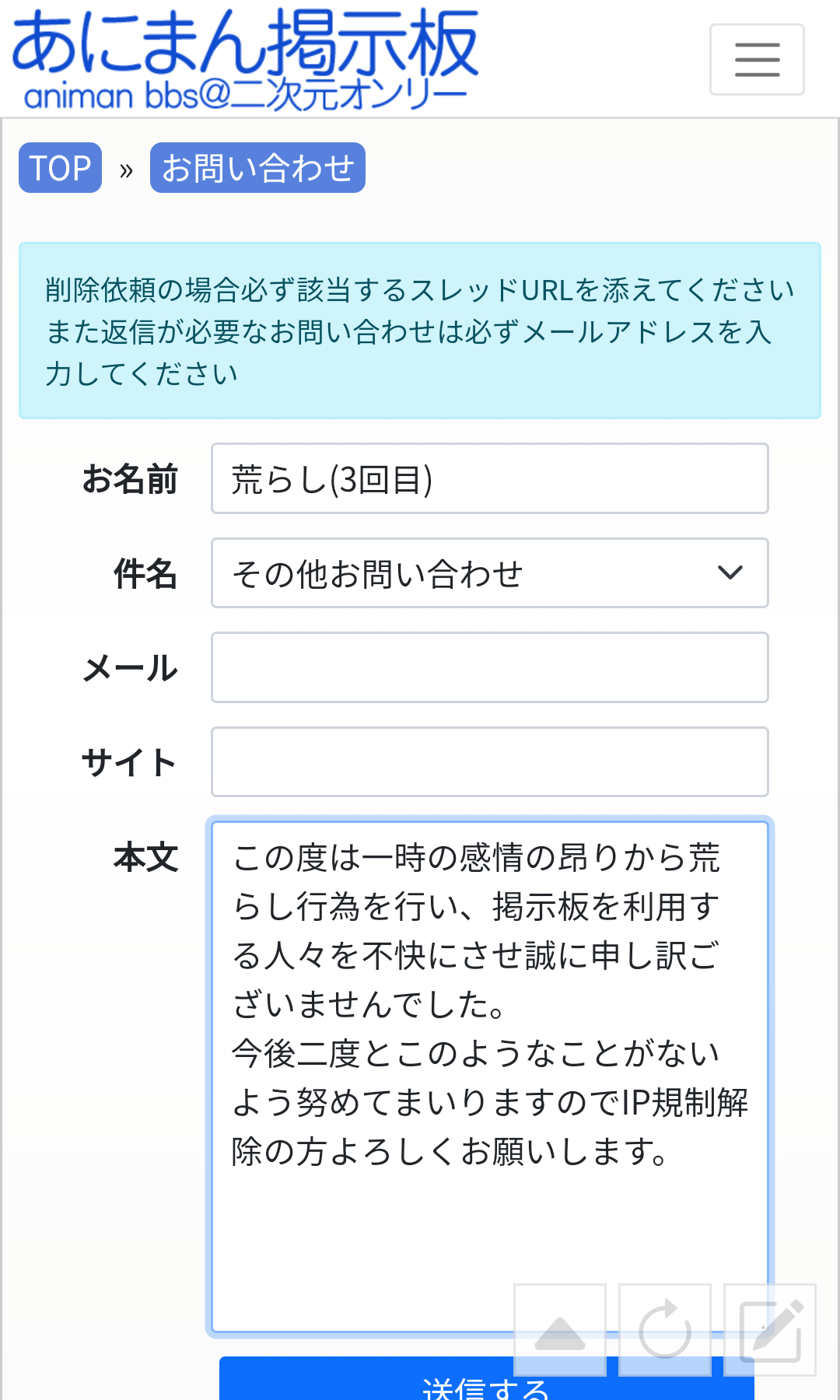This screenshot has width=840, height=1400.
Task: Tap the pencil write-post icon
Action: [x=770, y=1329]
